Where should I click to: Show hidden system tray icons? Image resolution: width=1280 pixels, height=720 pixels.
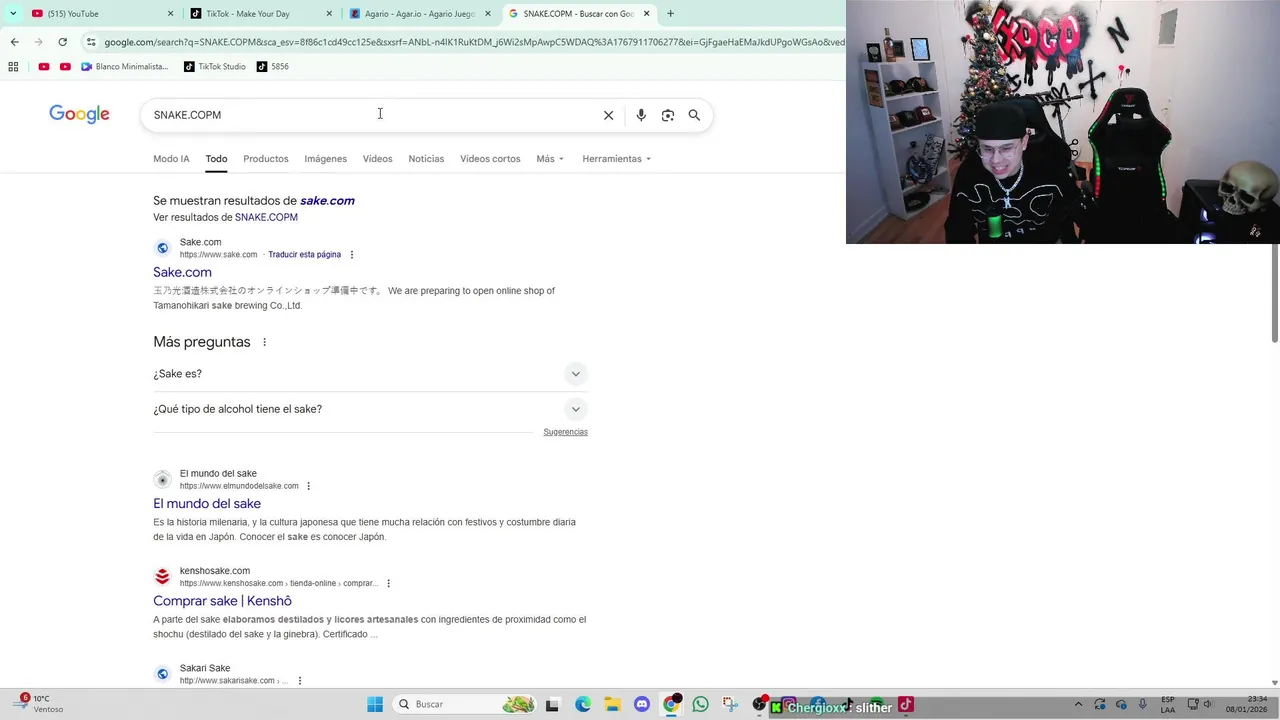pyautogui.click(x=1078, y=705)
